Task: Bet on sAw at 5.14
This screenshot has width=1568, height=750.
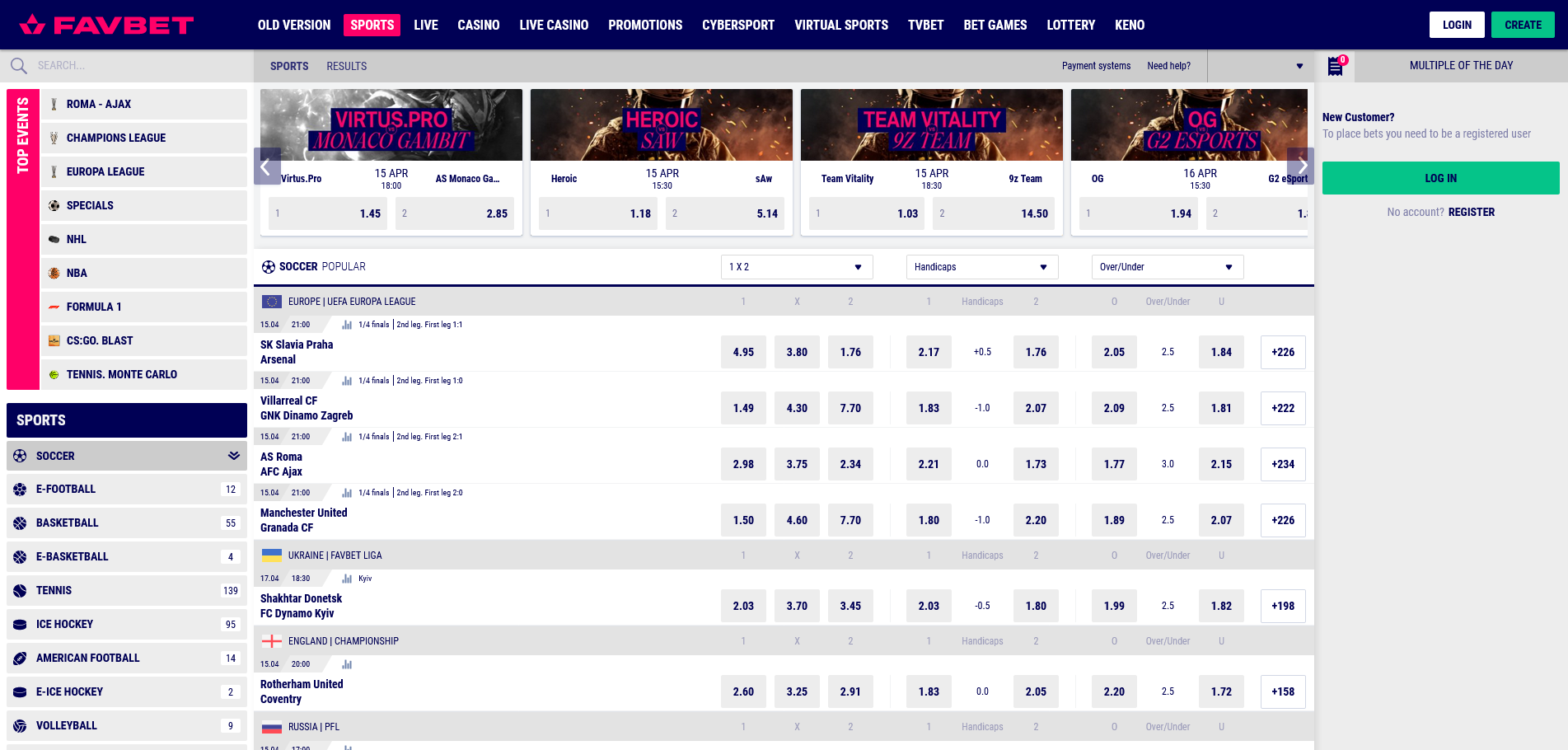Action: 725,213
